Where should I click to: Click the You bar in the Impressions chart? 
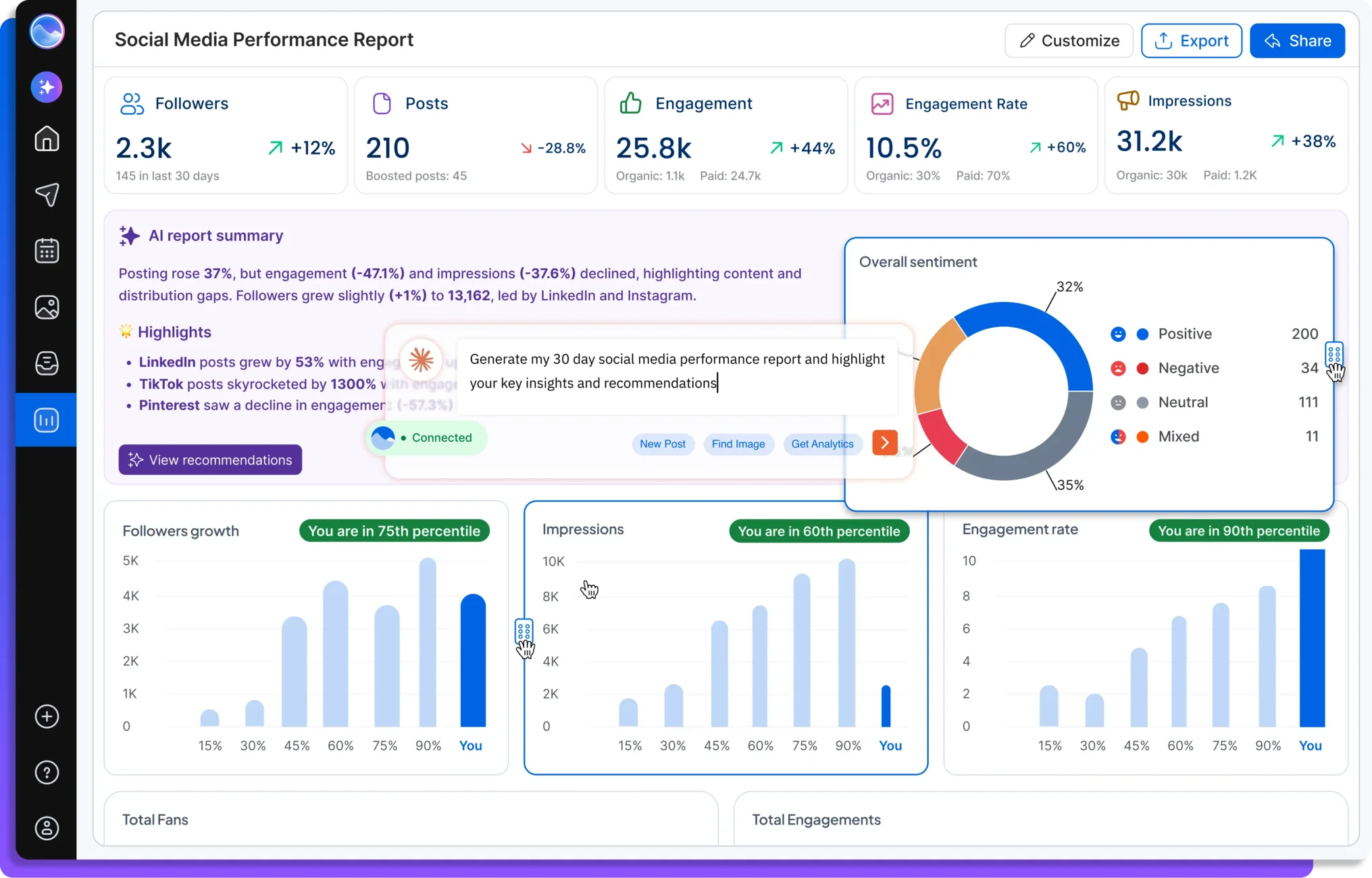pyautogui.click(x=886, y=706)
